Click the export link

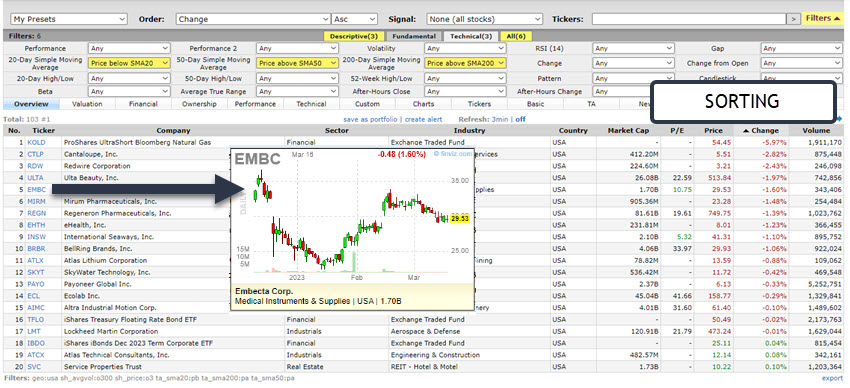(832, 378)
